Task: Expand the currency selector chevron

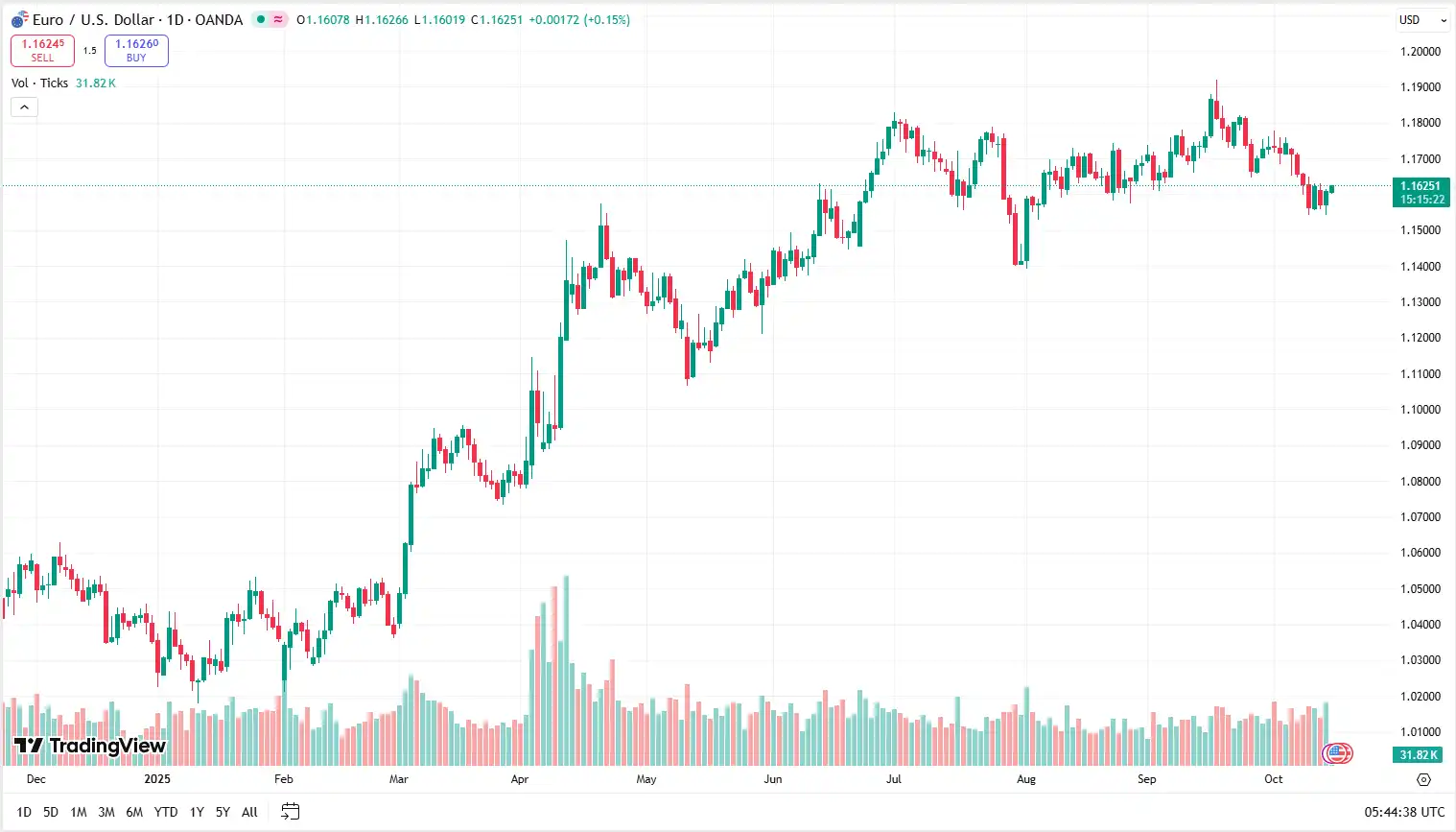Action: 1443,19
